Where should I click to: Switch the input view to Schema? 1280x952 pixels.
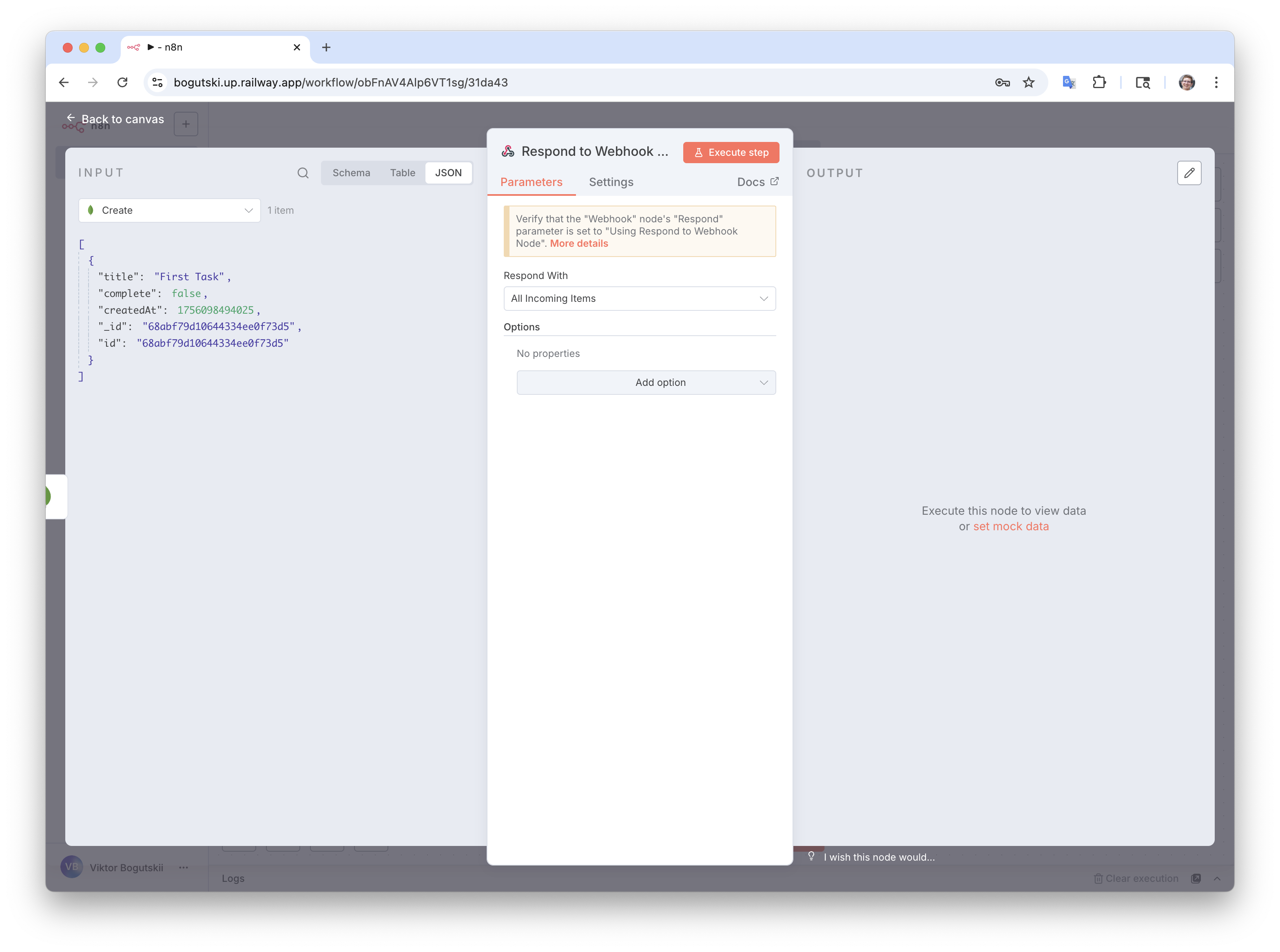pos(351,173)
